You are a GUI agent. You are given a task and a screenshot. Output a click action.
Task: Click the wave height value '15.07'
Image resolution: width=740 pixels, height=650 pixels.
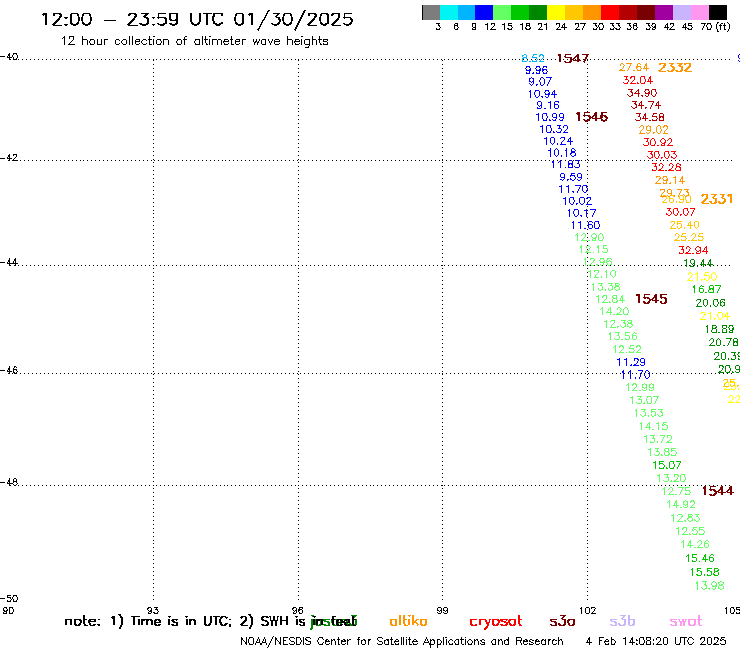[666, 465]
